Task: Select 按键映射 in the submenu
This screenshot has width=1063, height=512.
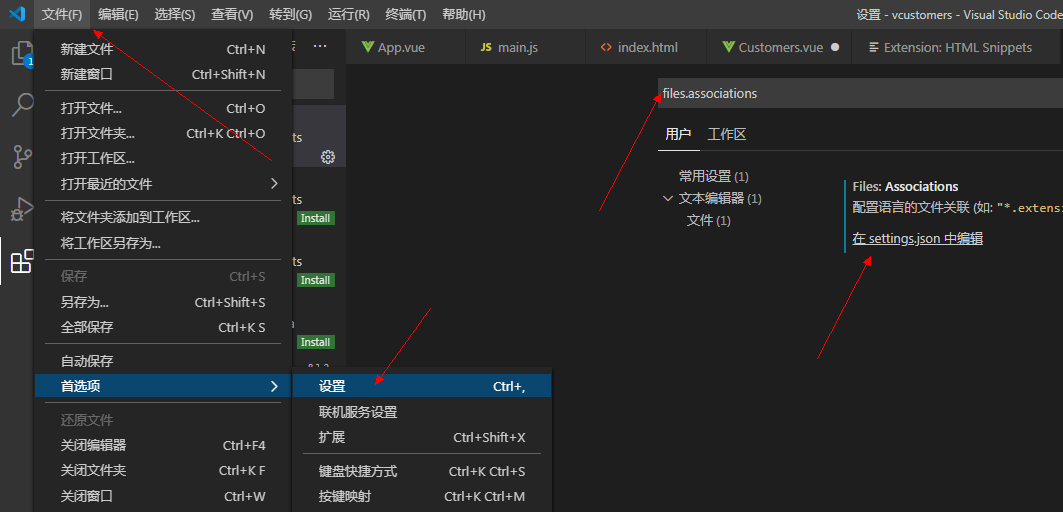Action: click(422, 496)
